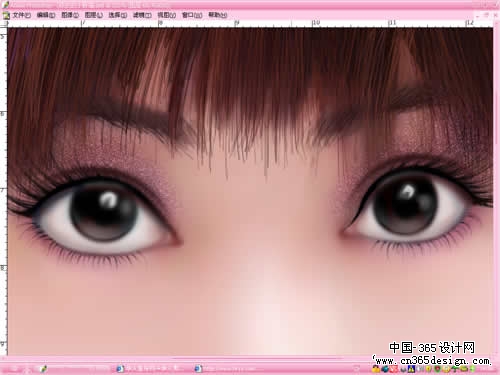The height and width of the screenshot is (375, 500).
Task: Open the 图像 (Image) menu
Action: coord(70,15)
